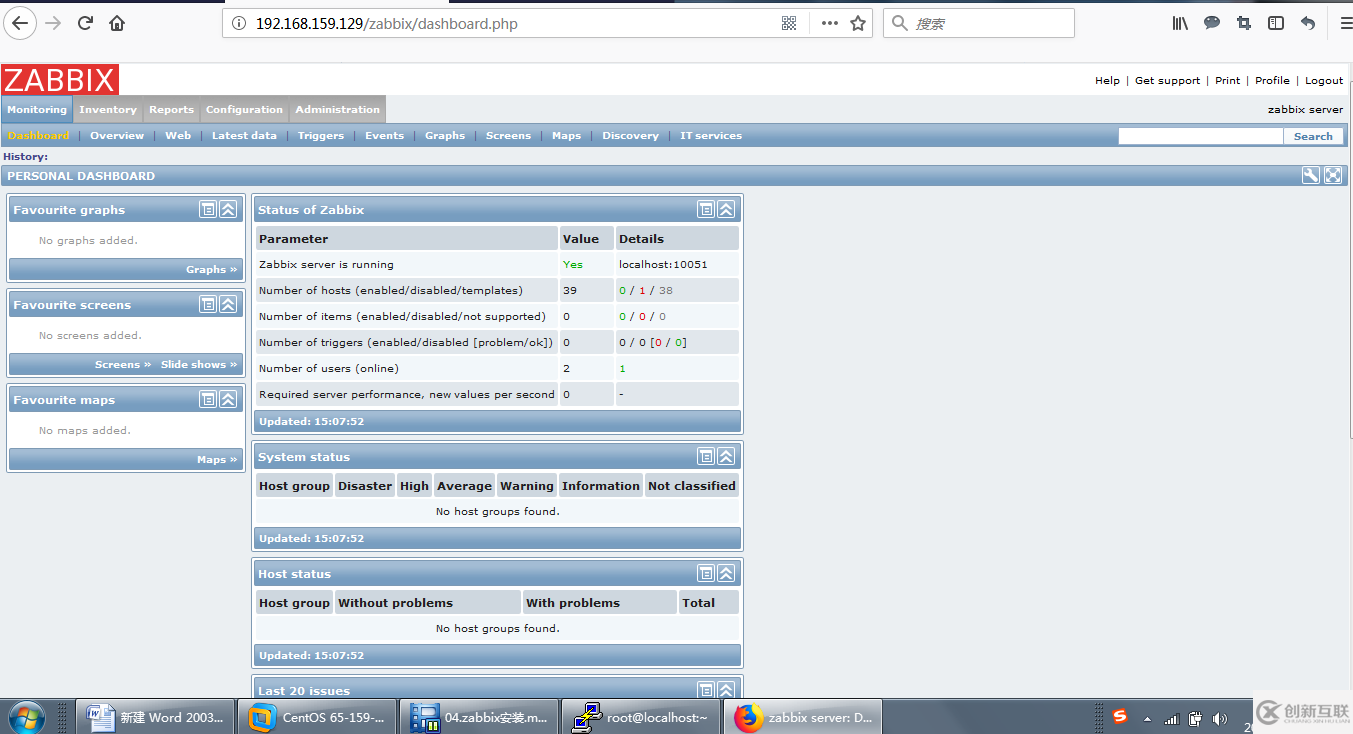This screenshot has height=734, width=1353.
Task: Click the ZABBIX logo
Action: click(60, 80)
